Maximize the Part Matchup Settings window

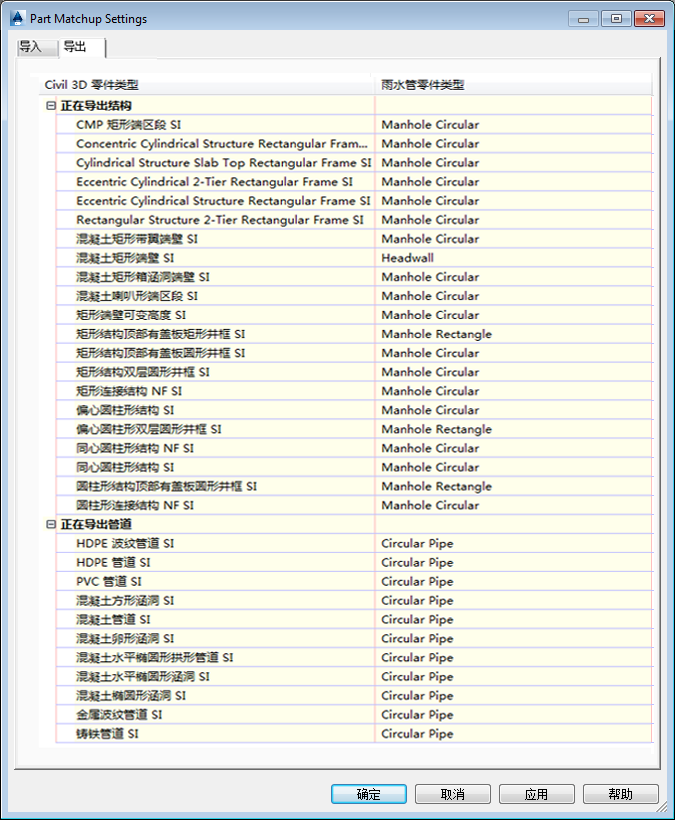(616, 19)
